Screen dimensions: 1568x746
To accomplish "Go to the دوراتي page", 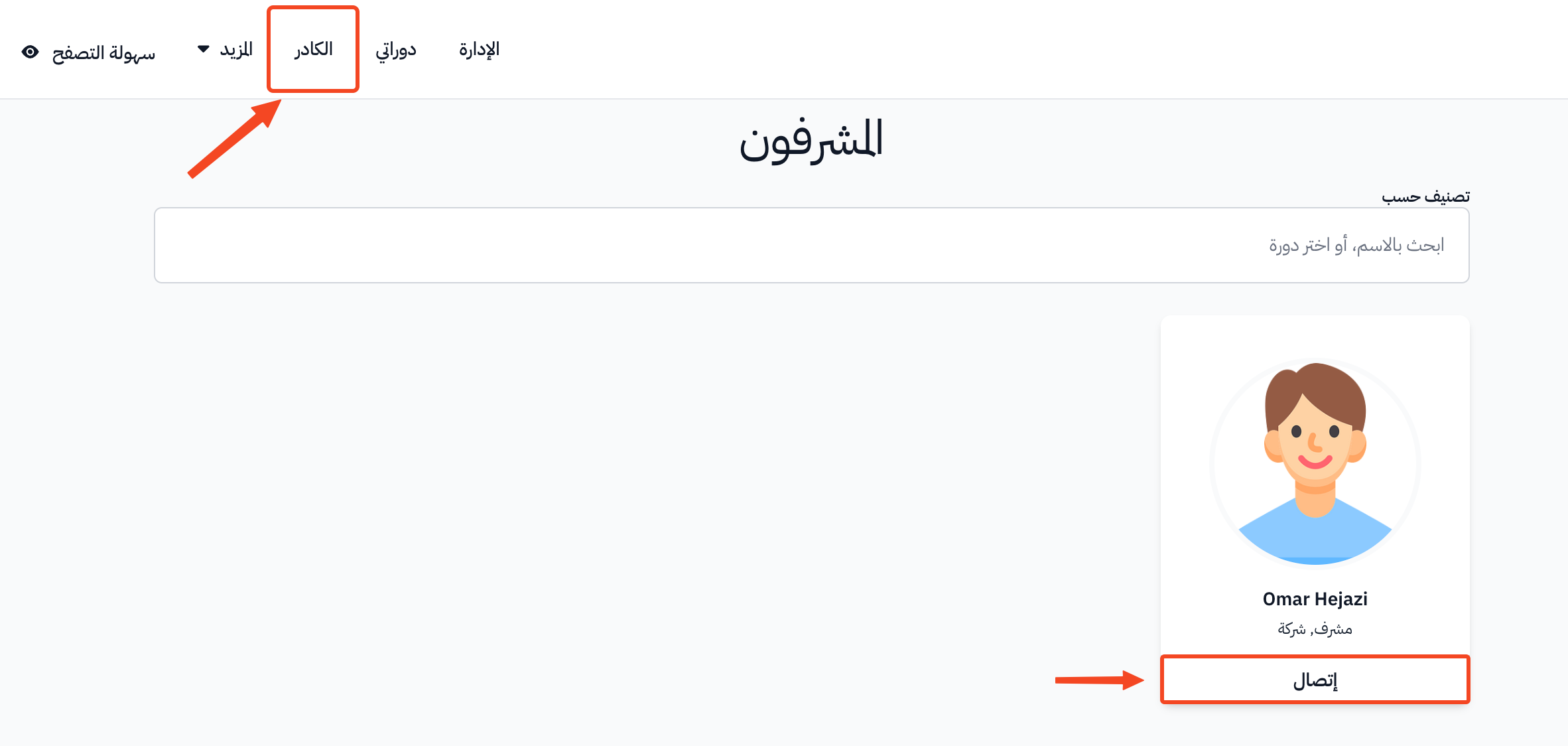I will pyautogui.click(x=396, y=50).
